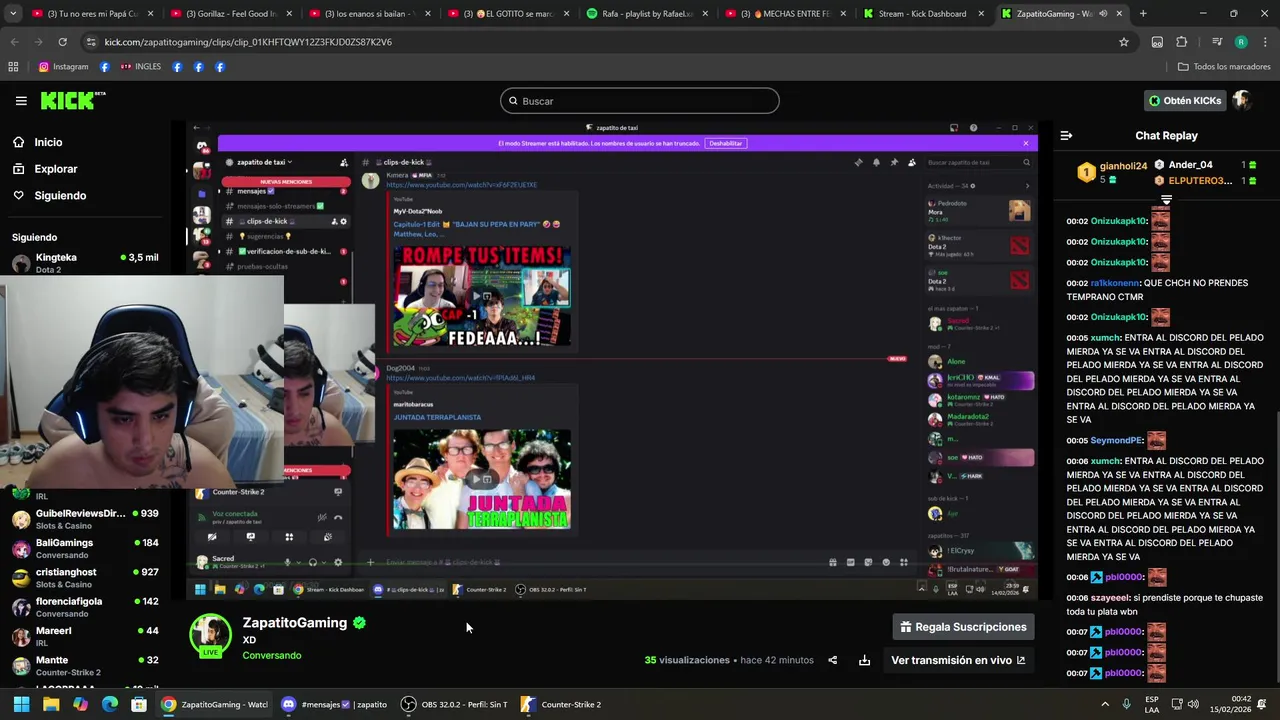The image size is (1280, 720).
Task: Open Todos los marcadores folder
Action: (x=1224, y=67)
